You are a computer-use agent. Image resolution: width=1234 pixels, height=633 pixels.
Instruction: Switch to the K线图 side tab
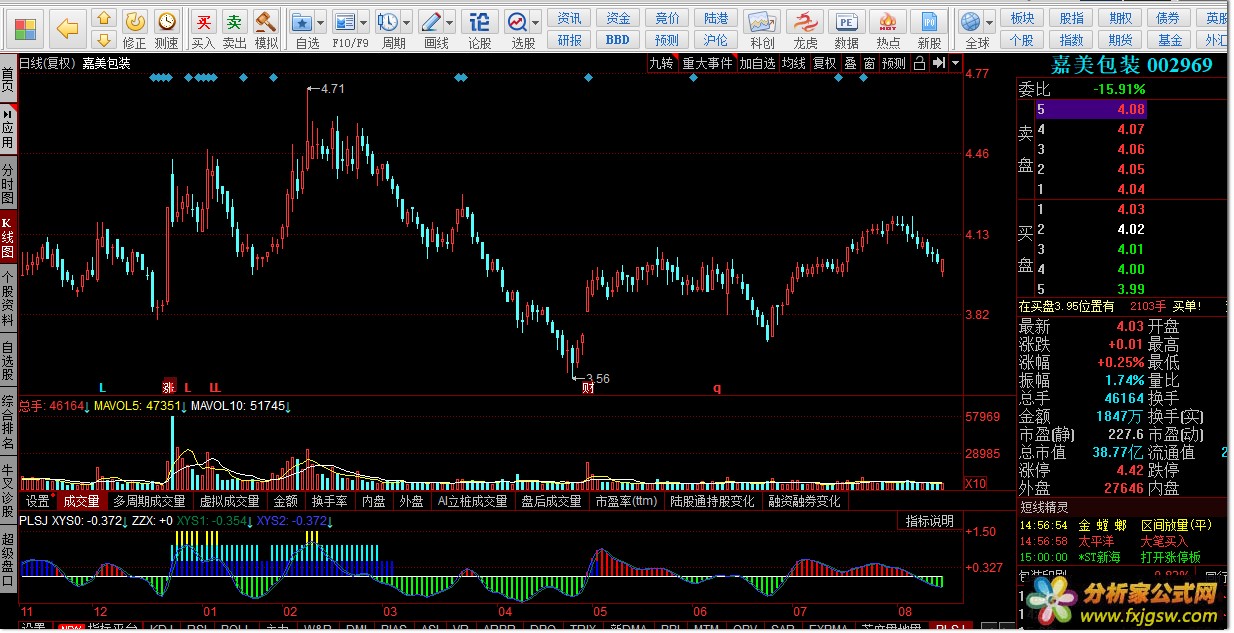(x=8, y=236)
